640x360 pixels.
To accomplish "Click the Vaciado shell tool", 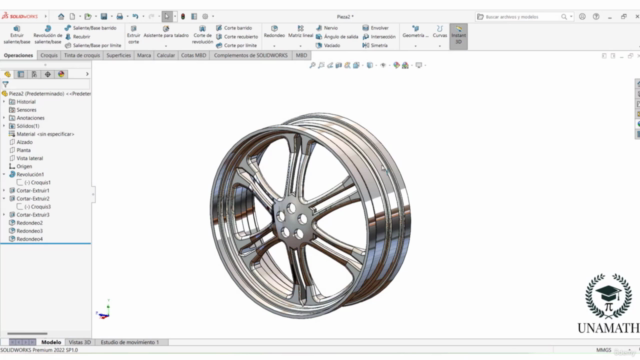I will tap(328, 45).
